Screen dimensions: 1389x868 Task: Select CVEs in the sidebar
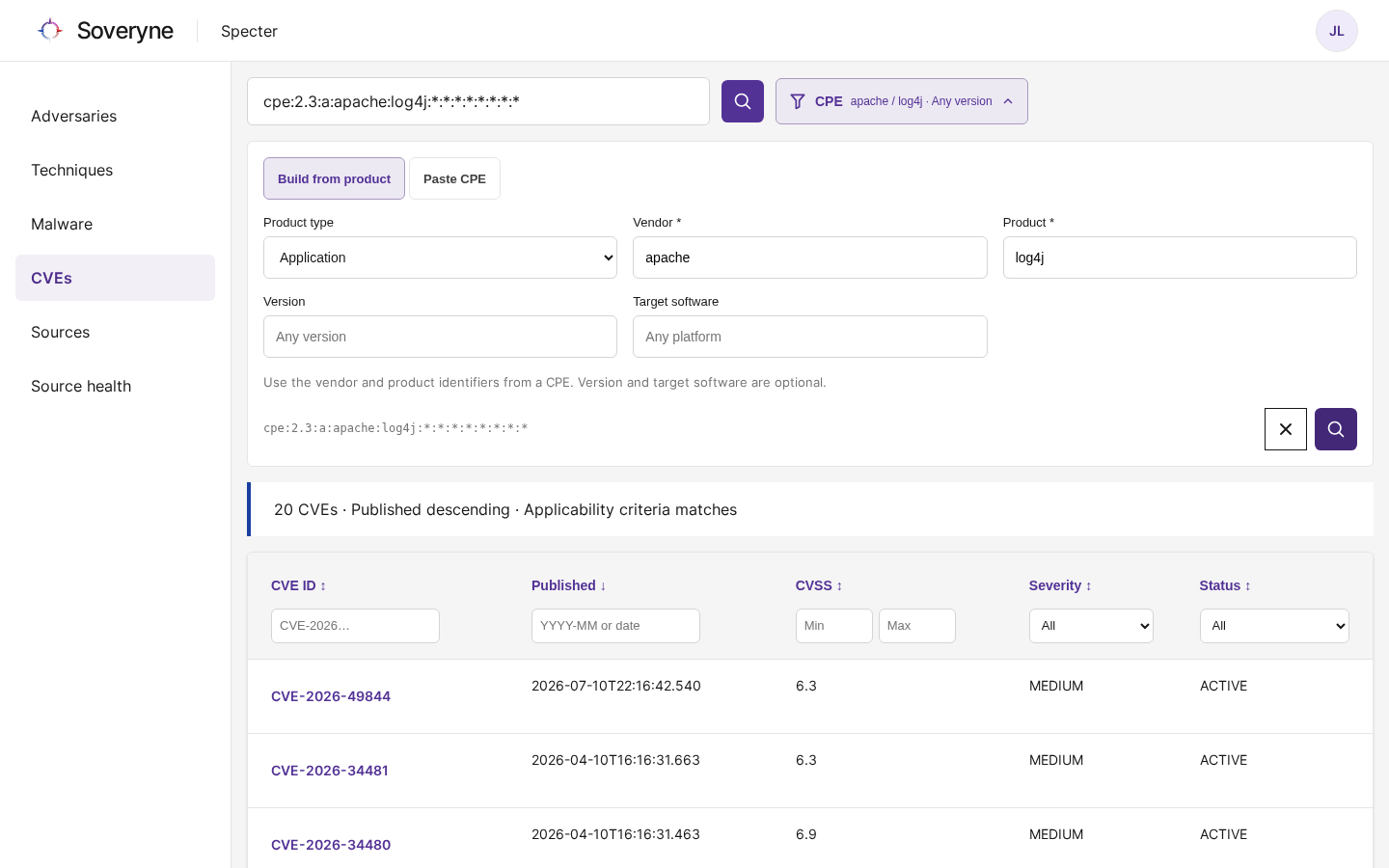[x=115, y=278]
